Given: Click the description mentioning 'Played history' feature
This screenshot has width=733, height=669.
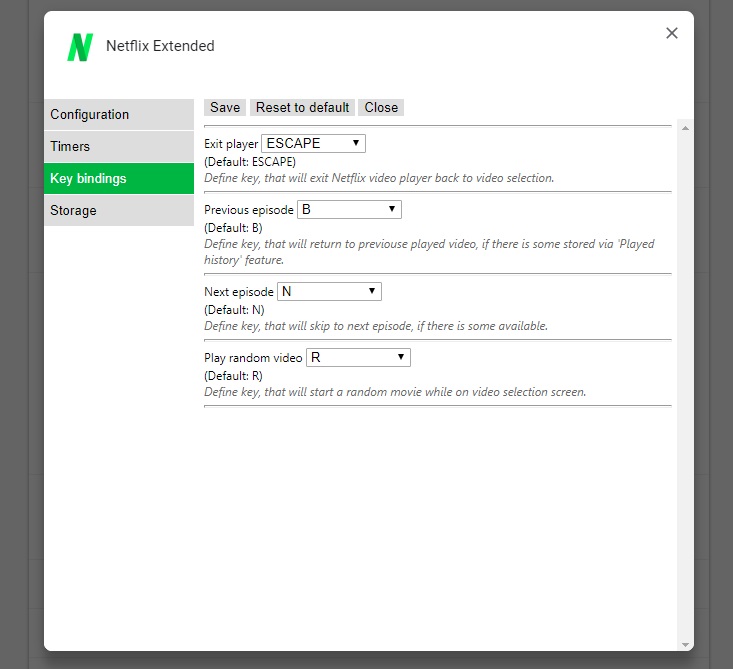Looking at the screenshot, I should click(x=429, y=252).
